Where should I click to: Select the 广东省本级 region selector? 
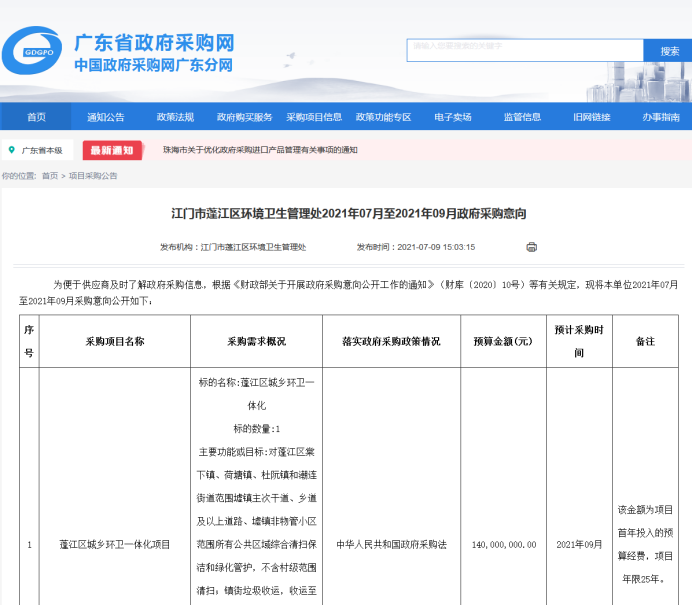coord(38,150)
